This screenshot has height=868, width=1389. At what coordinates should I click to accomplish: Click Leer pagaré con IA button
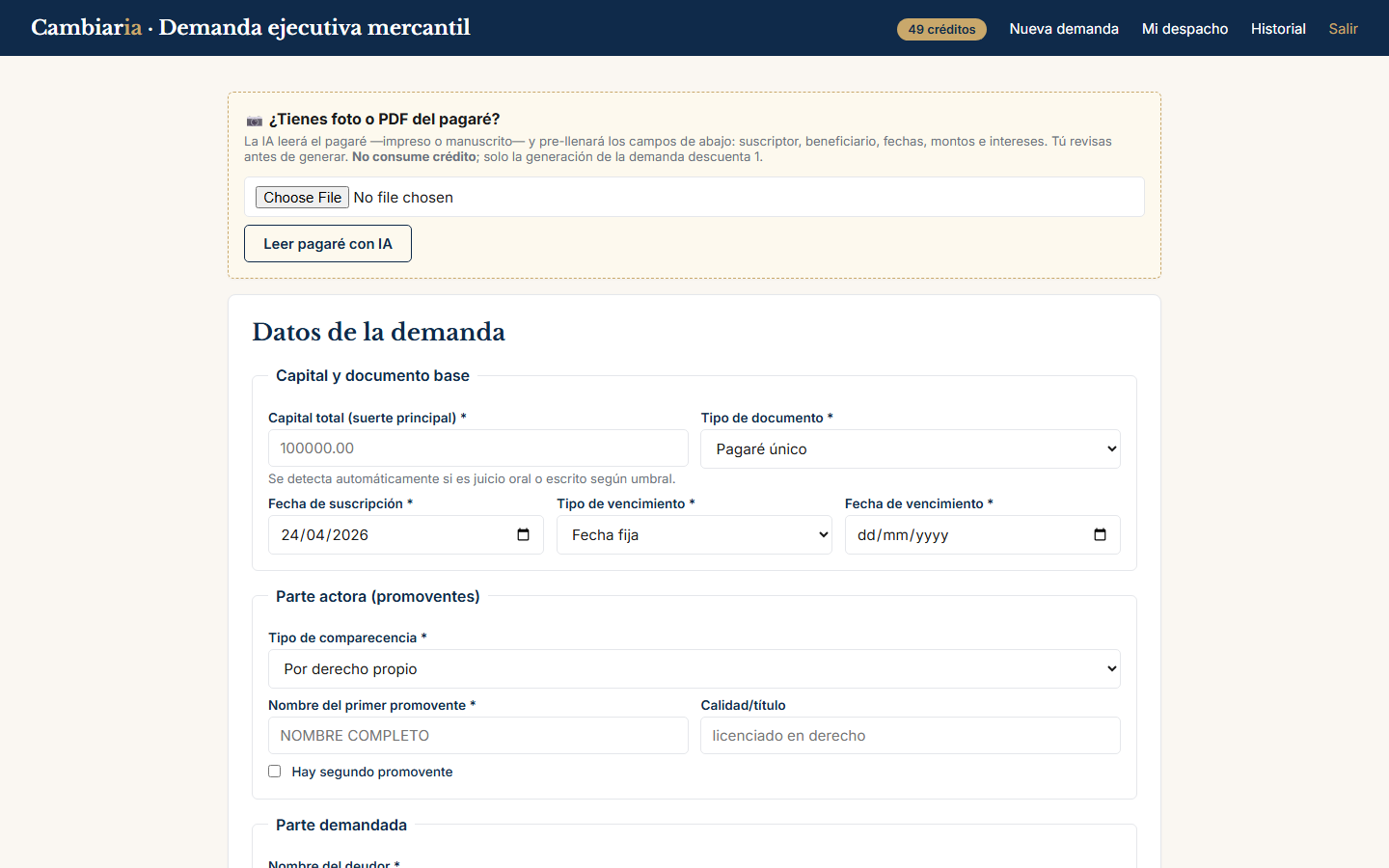coord(328,243)
